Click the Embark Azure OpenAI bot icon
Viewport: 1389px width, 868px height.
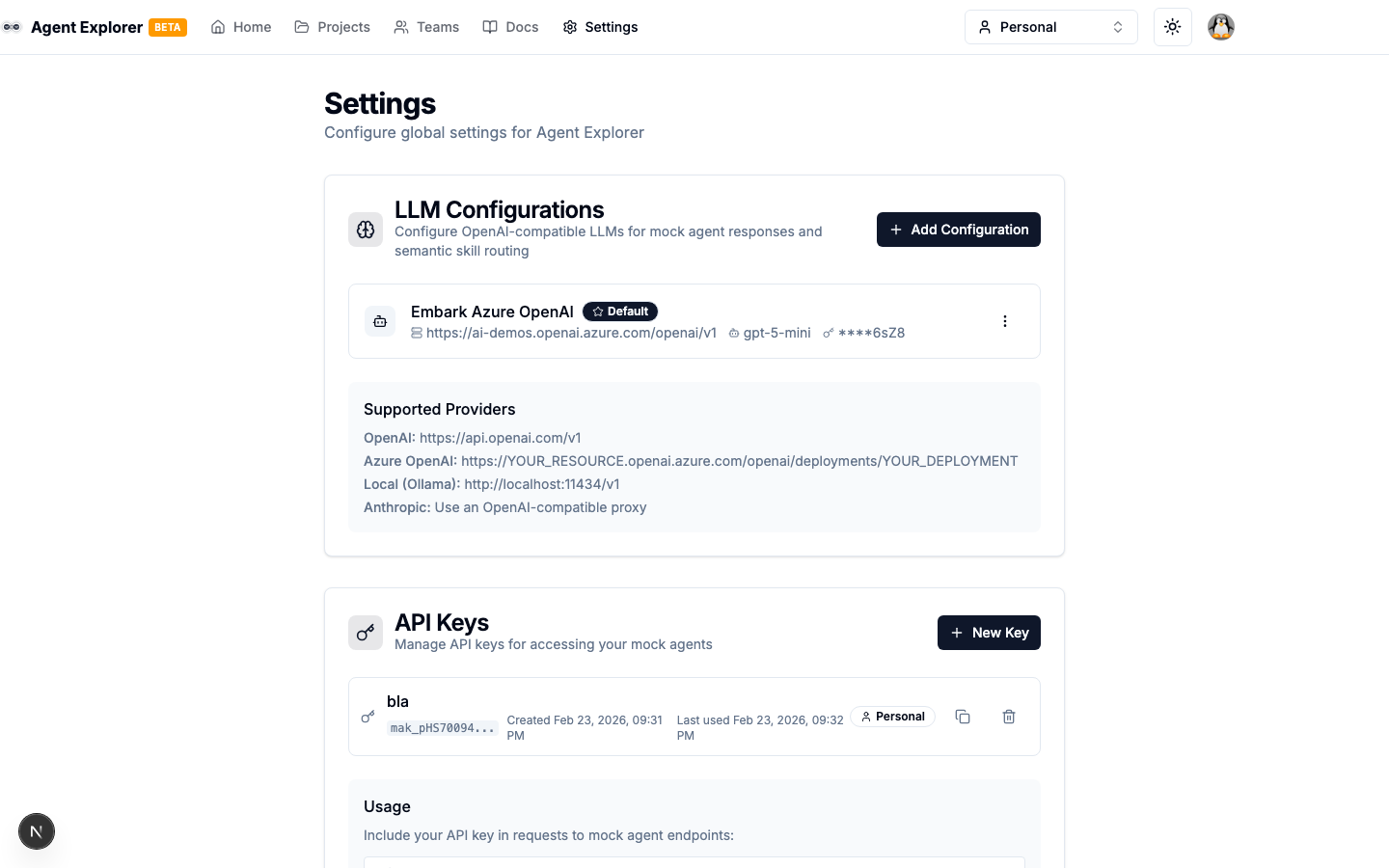[380, 321]
